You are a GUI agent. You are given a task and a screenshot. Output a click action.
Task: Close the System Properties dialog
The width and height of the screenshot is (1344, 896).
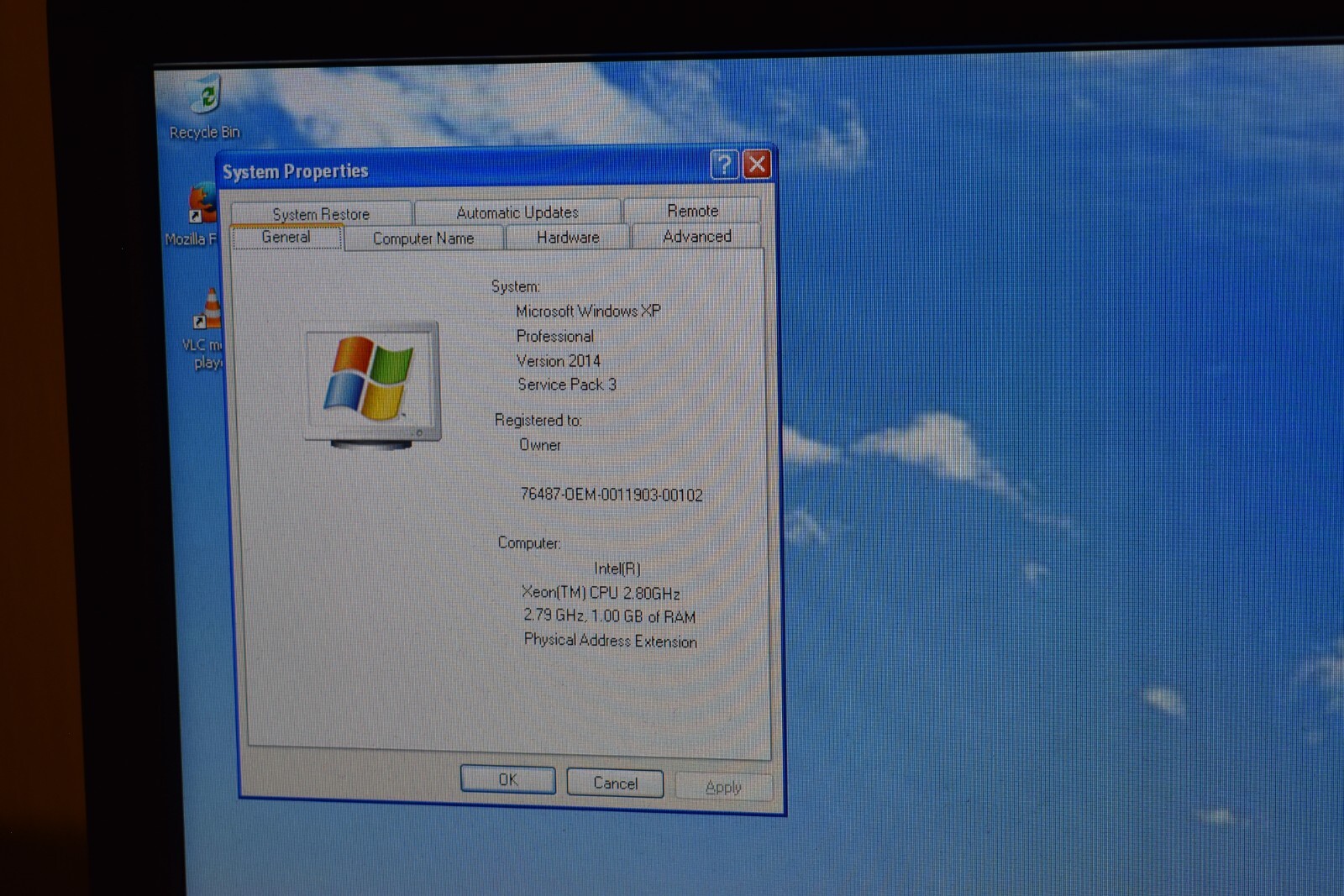point(757,164)
